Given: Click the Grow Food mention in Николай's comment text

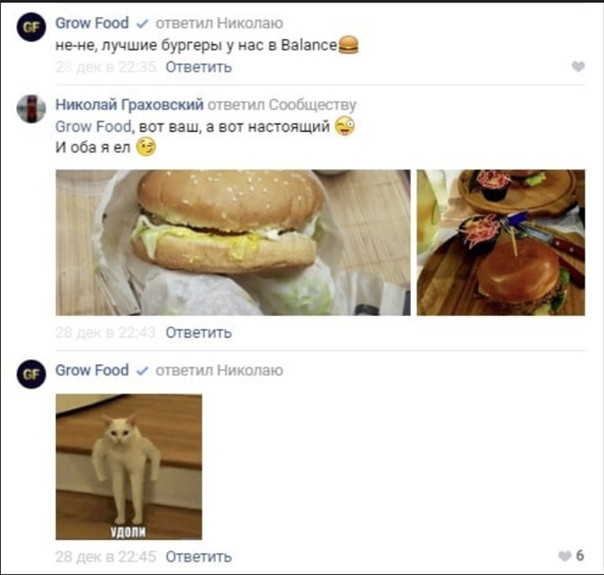Looking at the screenshot, I should point(93,127).
